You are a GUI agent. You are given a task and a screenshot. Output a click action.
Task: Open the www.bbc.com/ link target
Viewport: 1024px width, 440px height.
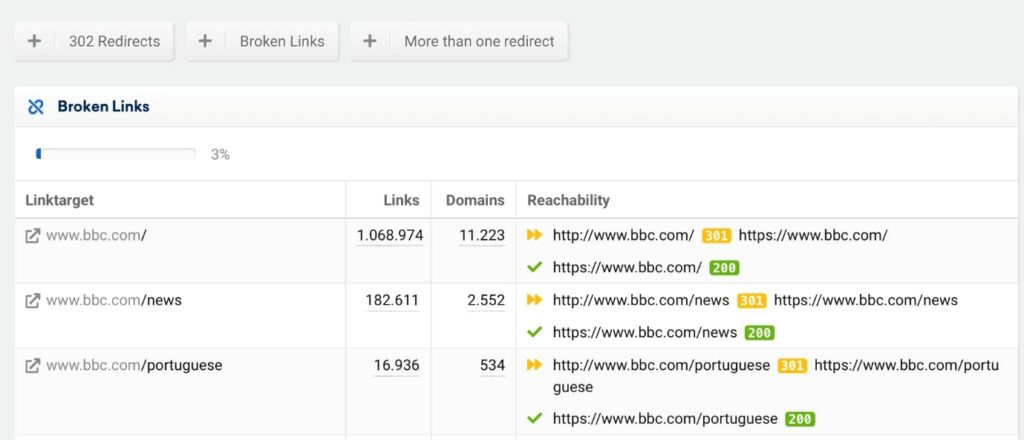click(96, 235)
